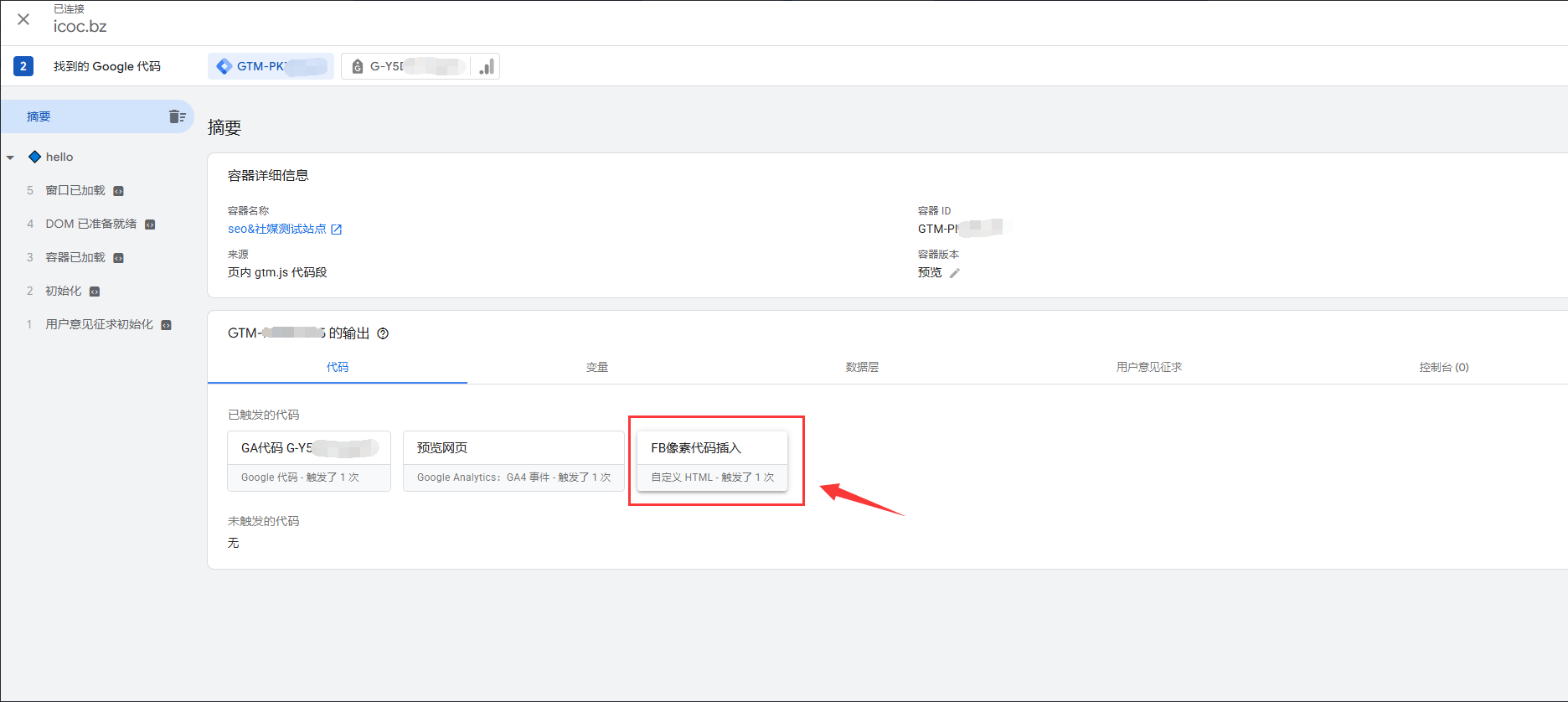The width and height of the screenshot is (1568, 702).
Task: Select the G-Y5 Google tag chip
Action: pos(406,66)
